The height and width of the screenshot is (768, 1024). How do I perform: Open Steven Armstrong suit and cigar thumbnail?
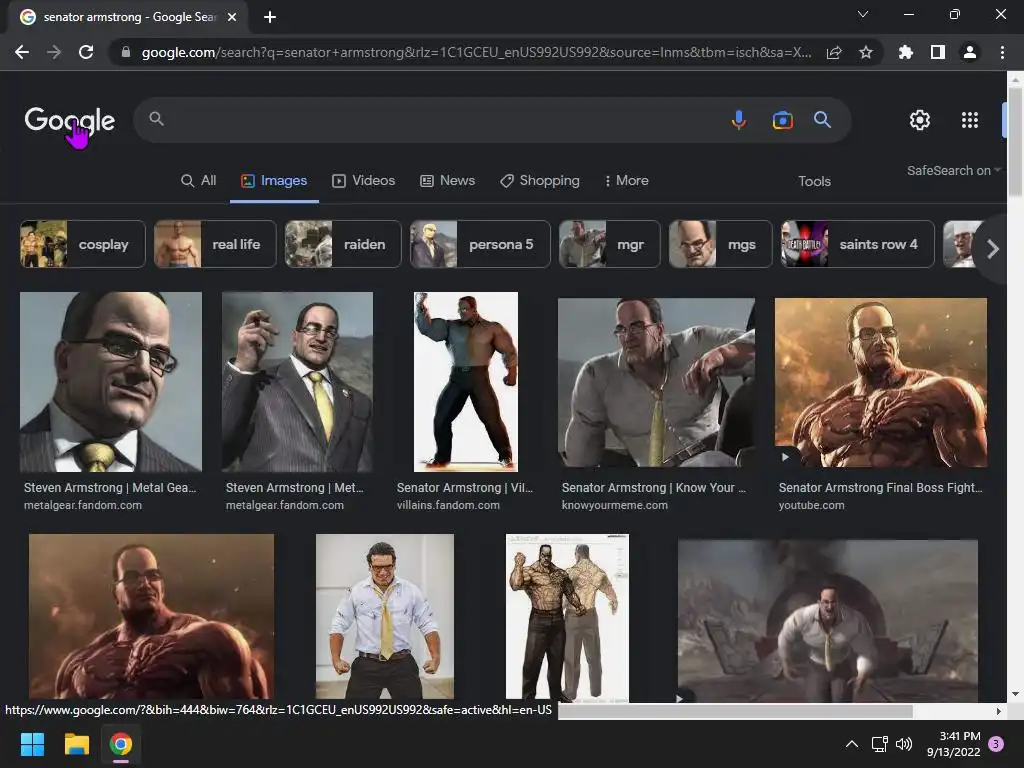coord(297,381)
